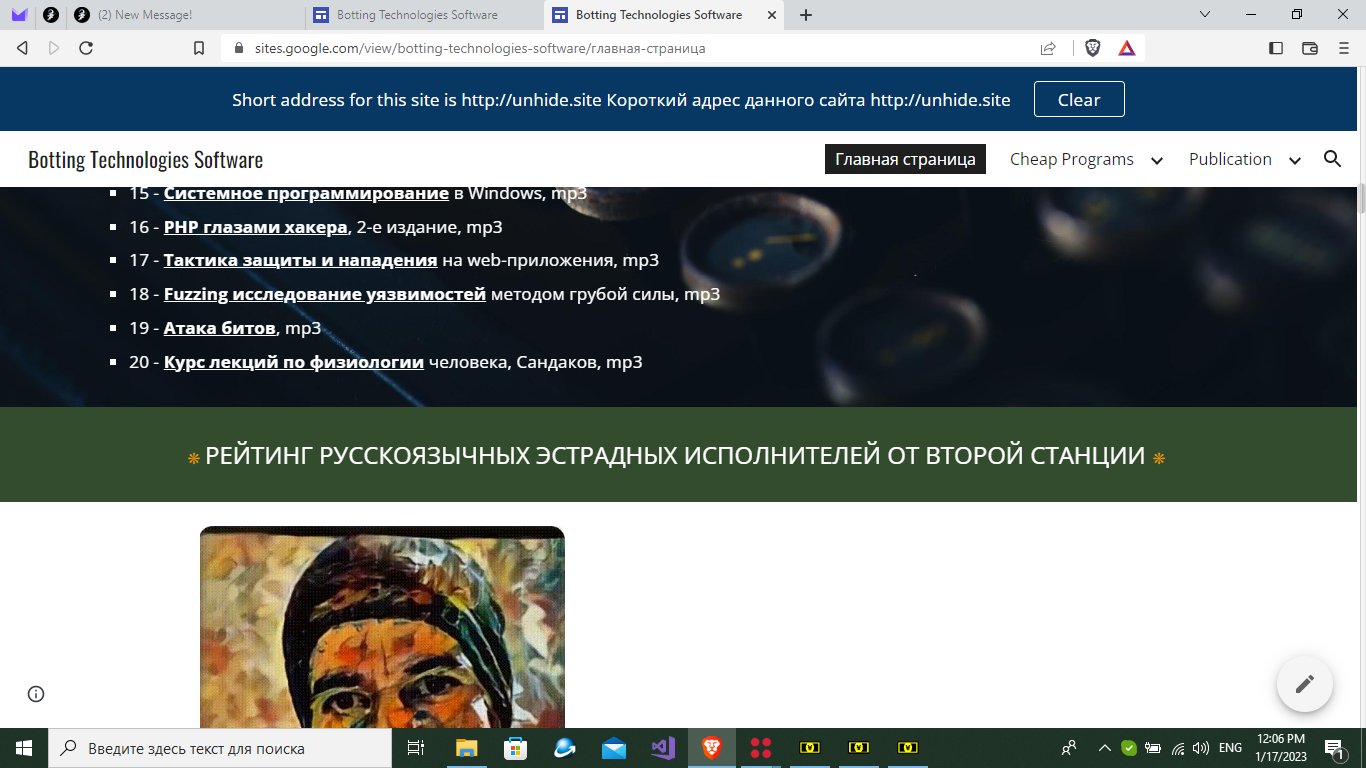Launch File Explorer from the taskbar
Viewport: 1366px width, 768px height.
[x=466, y=748]
